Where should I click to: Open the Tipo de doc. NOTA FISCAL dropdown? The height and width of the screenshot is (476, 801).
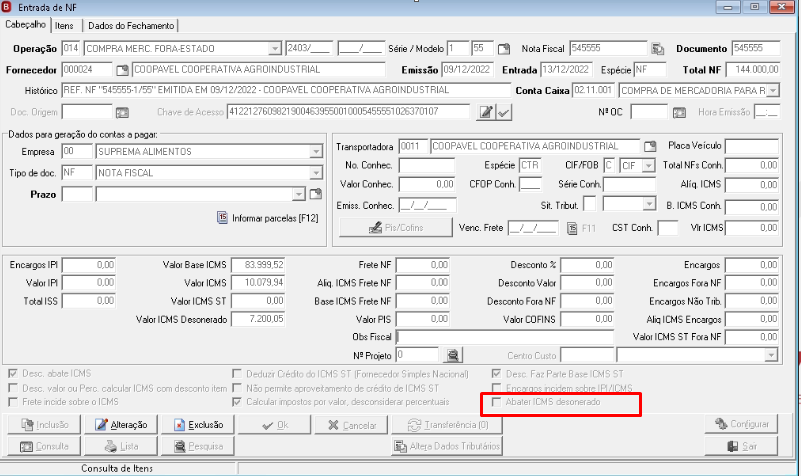point(316,173)
